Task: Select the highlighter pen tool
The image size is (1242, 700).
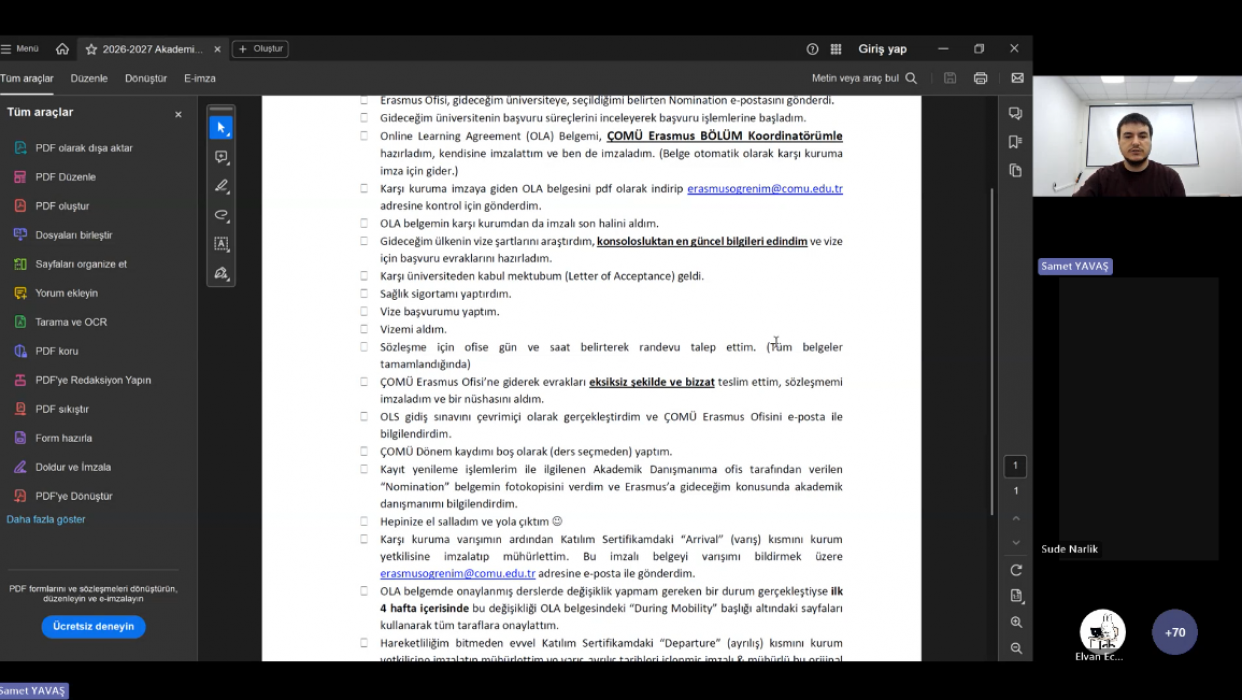Action: pyautogui.click(x=221, y=186)
